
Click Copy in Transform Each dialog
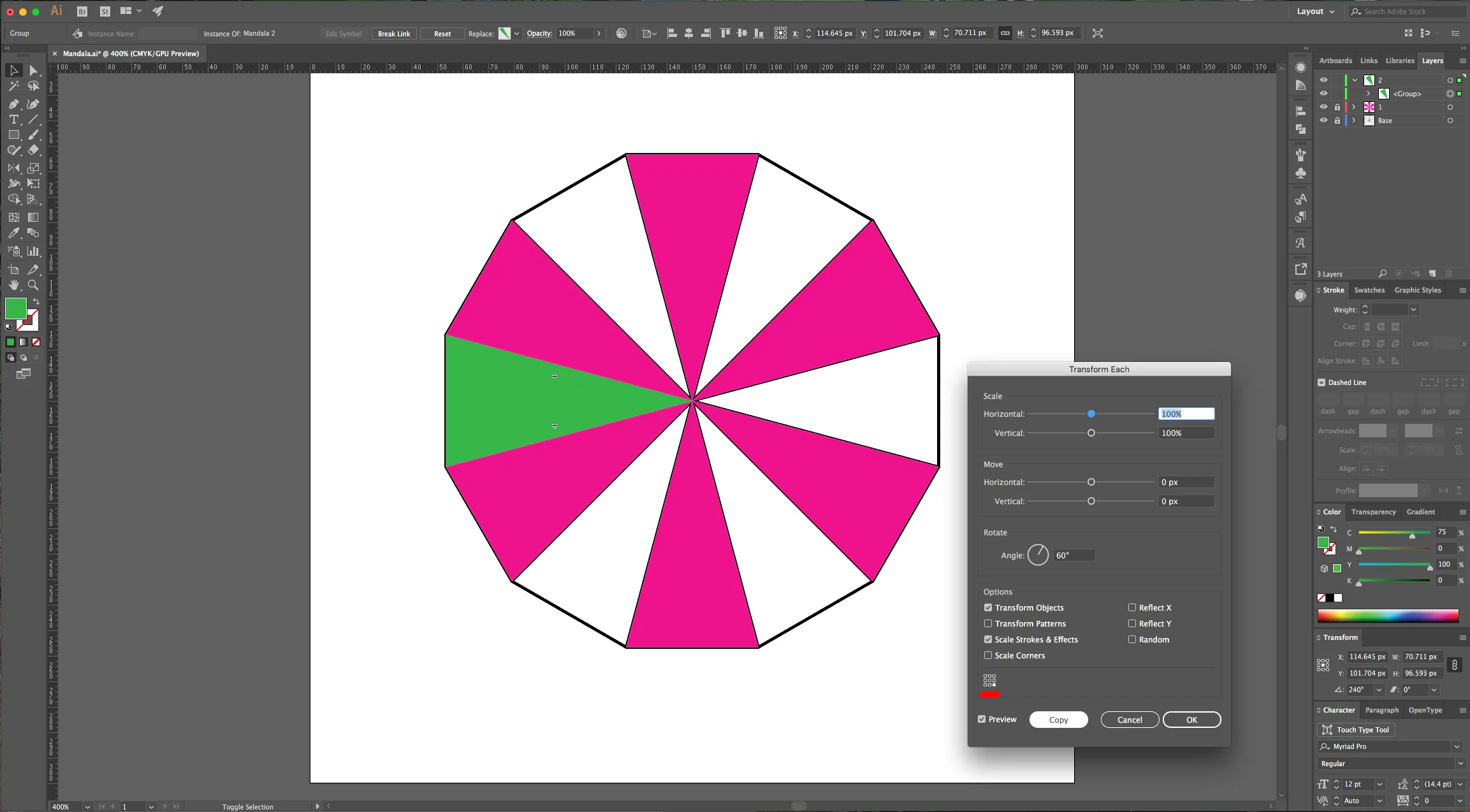(1058, 720)
